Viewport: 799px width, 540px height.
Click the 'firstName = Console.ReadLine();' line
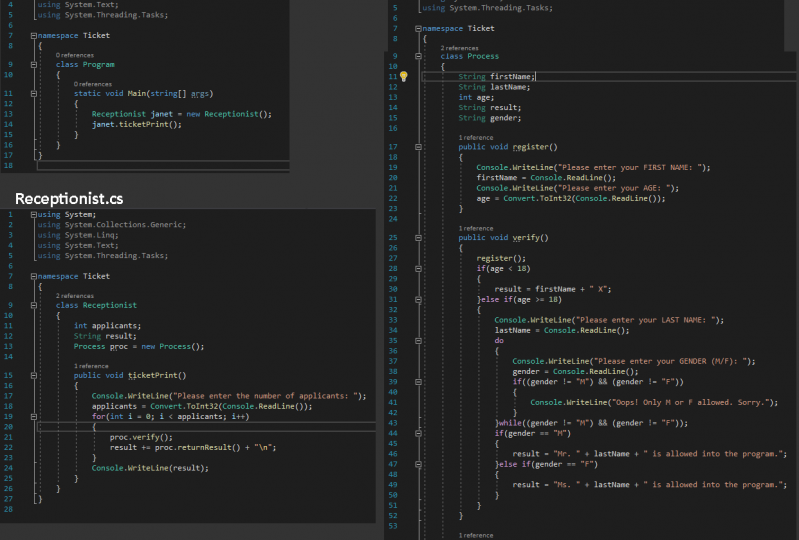point(546,178)
